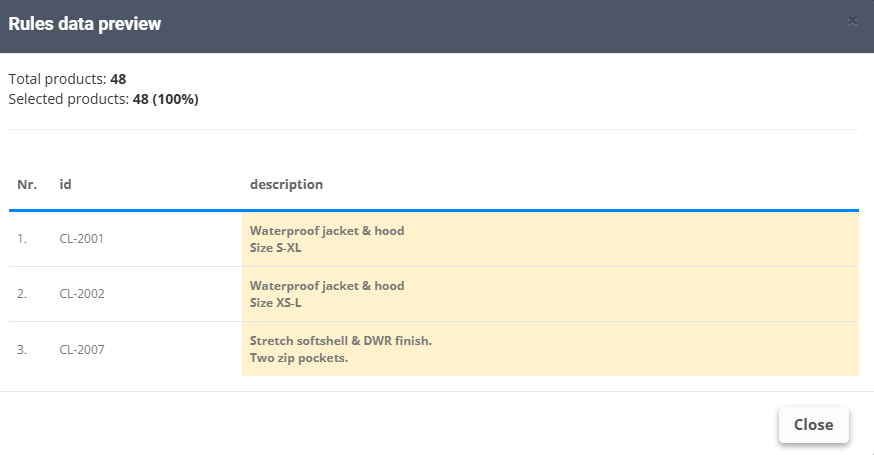Select the Selected products 48 (100%) text
Viewport: 874px width, 455px height.
(x=104, y=99)
